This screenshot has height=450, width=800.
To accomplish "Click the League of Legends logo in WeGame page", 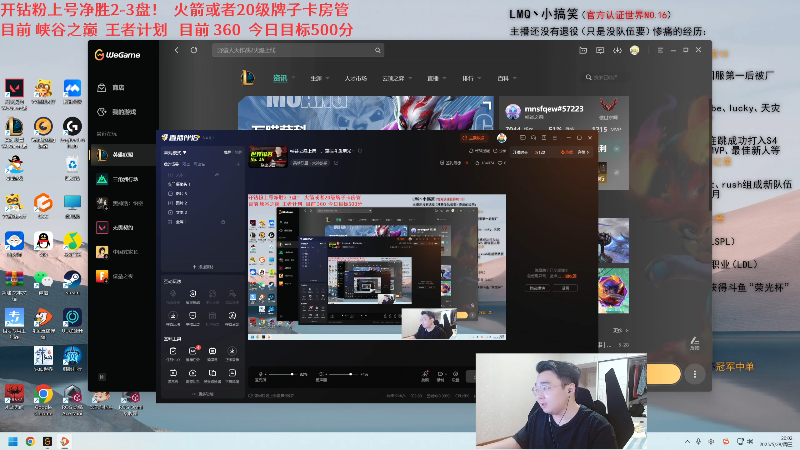I will 248,78.
